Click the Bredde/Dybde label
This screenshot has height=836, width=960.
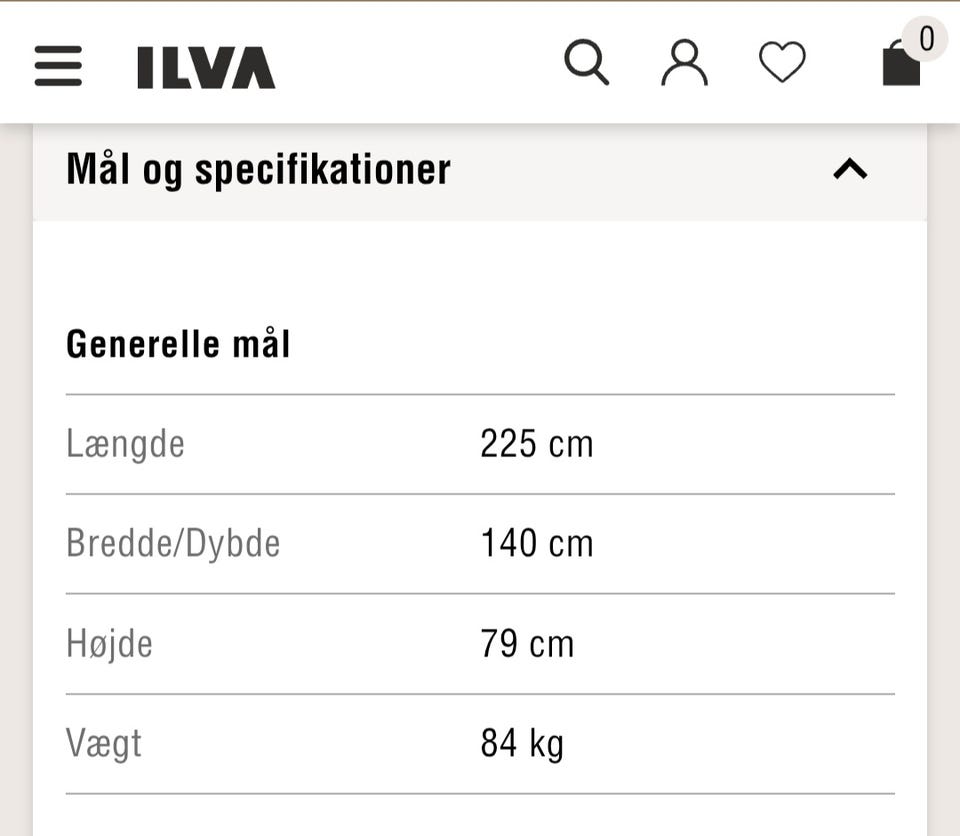(173, 544)
